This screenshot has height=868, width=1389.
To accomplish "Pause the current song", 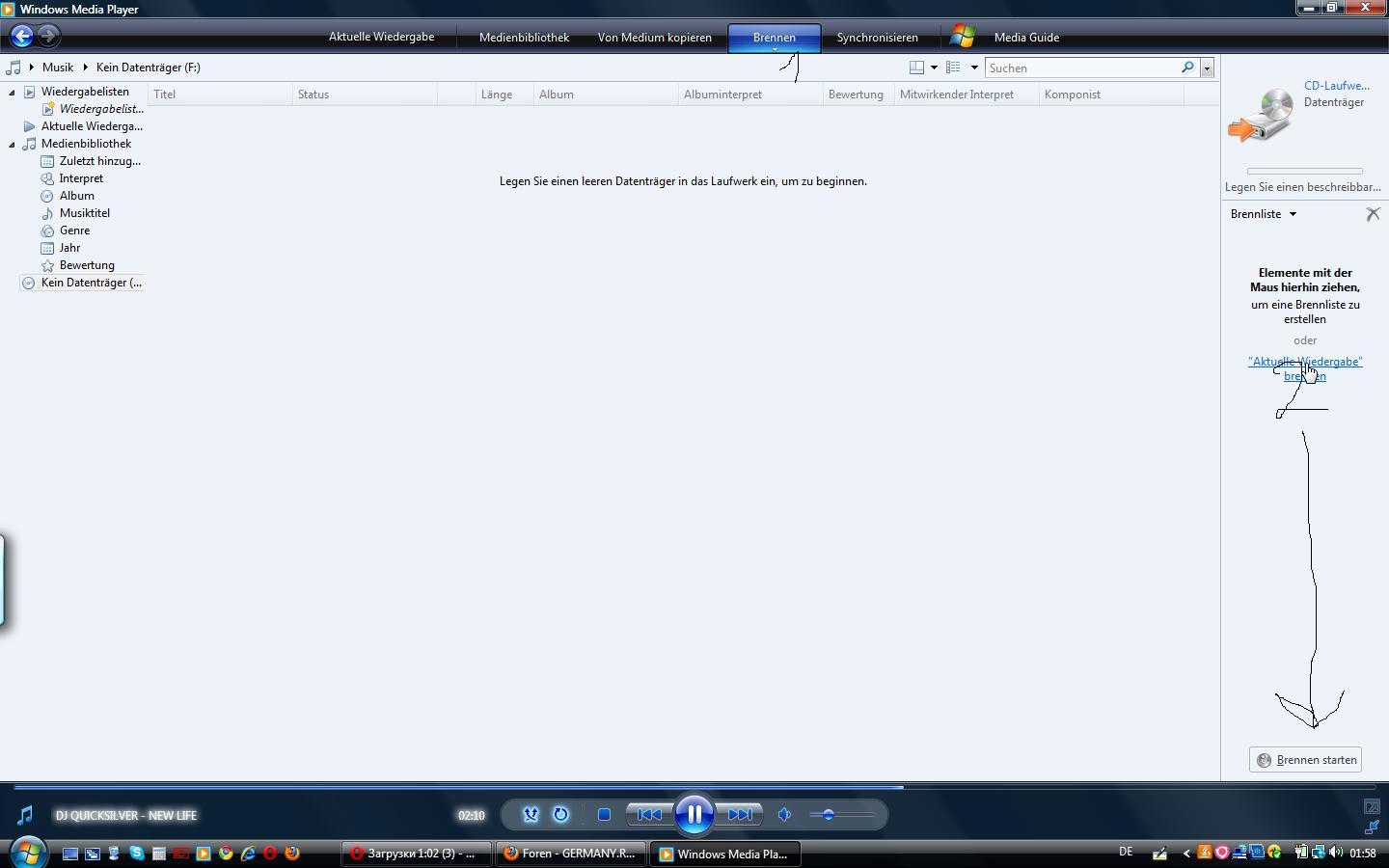I will tap(694, 815).
